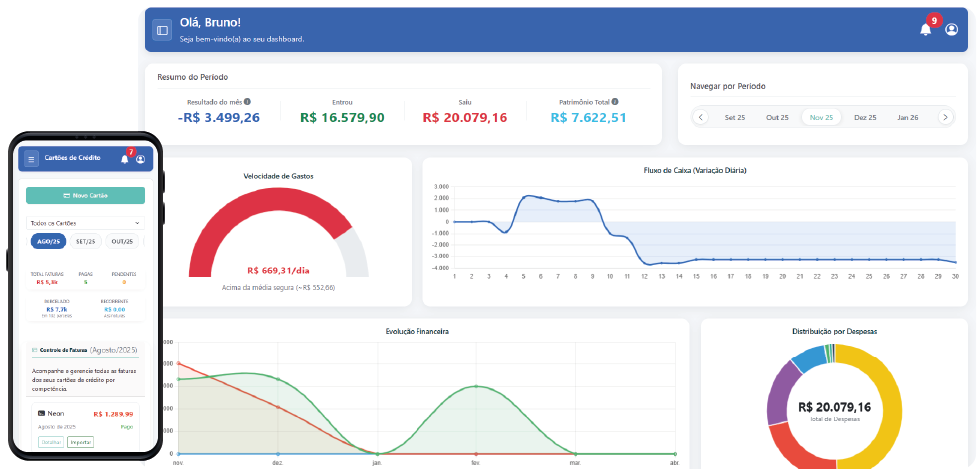Go to previous period with left arrow
Viewport: 977px width, 476px height.
(x=701, y=117)
